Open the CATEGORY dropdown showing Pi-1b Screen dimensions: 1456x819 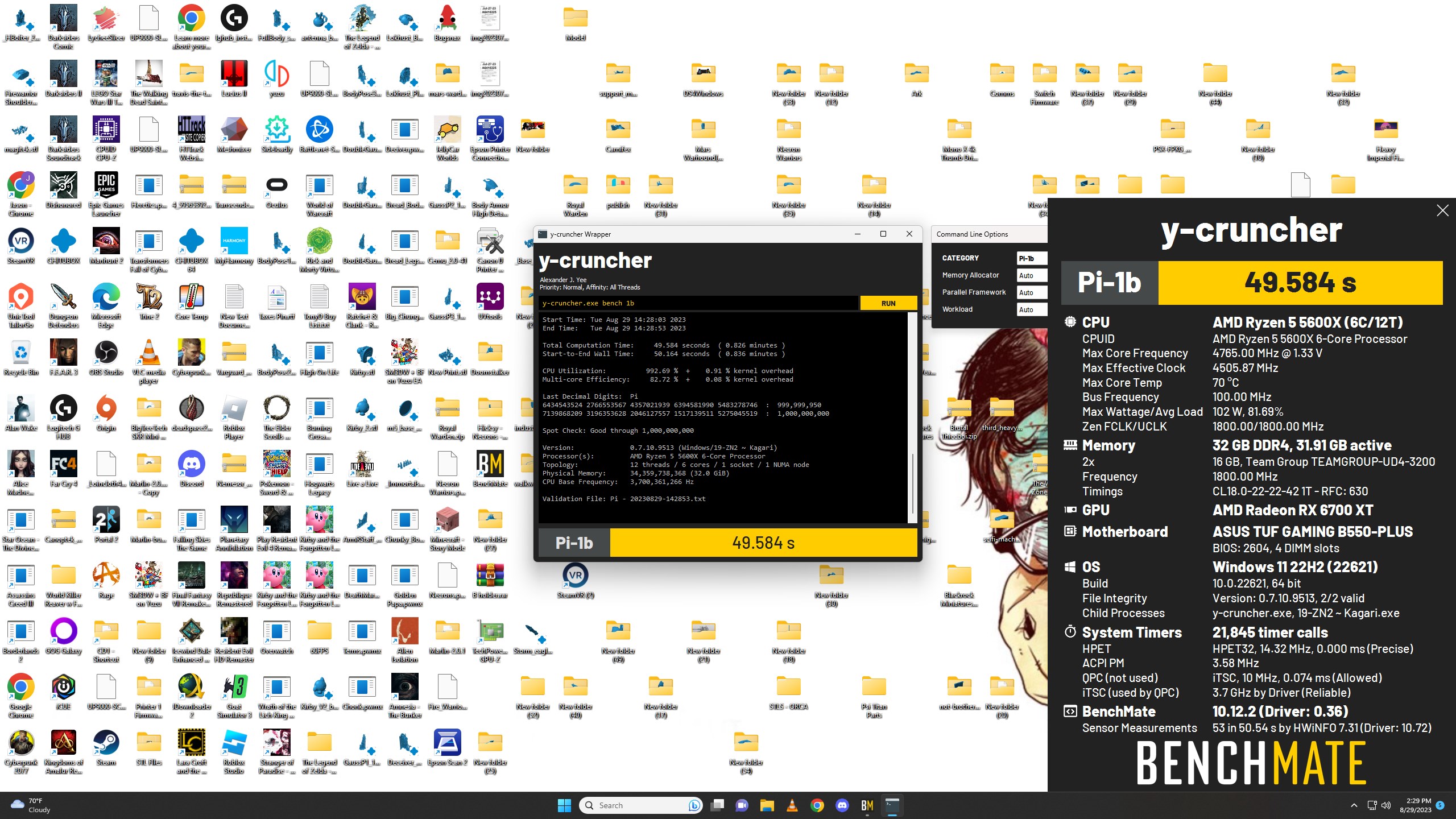(1032, 258)
